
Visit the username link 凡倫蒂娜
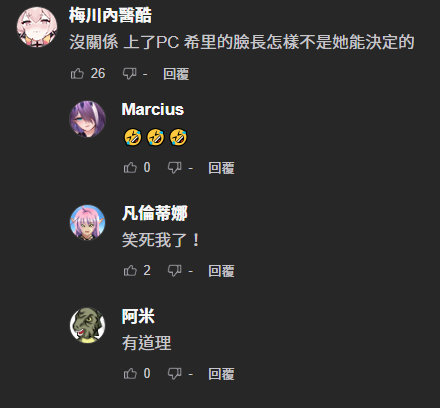155,213
